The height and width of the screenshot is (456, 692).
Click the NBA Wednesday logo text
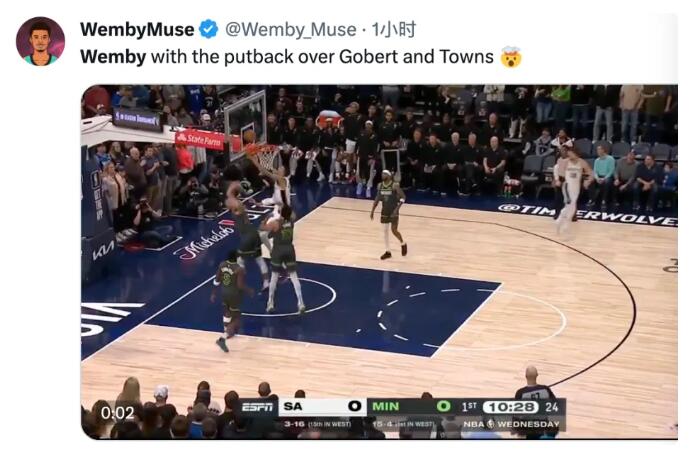[511, 424]
